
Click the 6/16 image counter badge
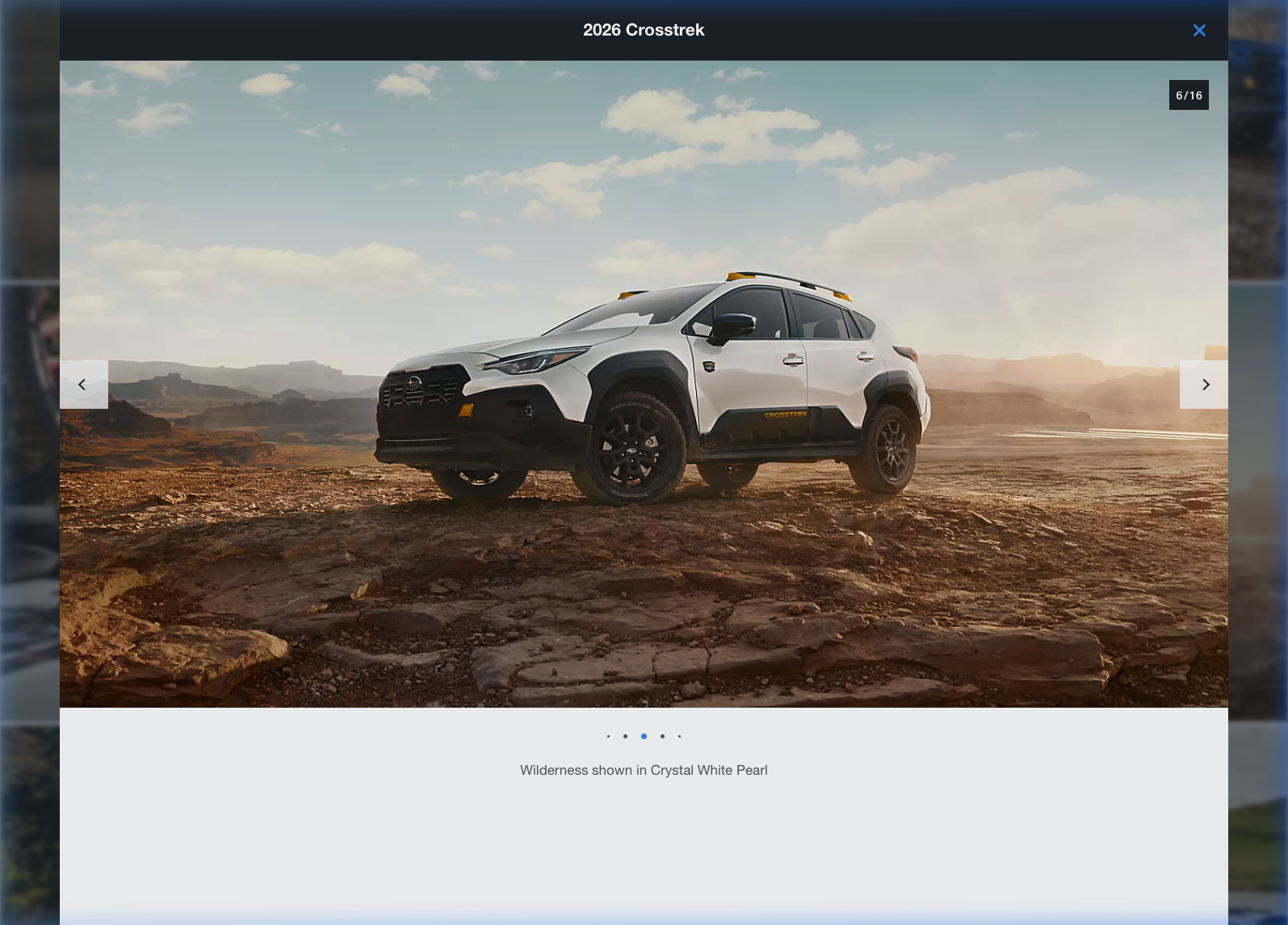pyautogui.click(x=1189, y=95)
